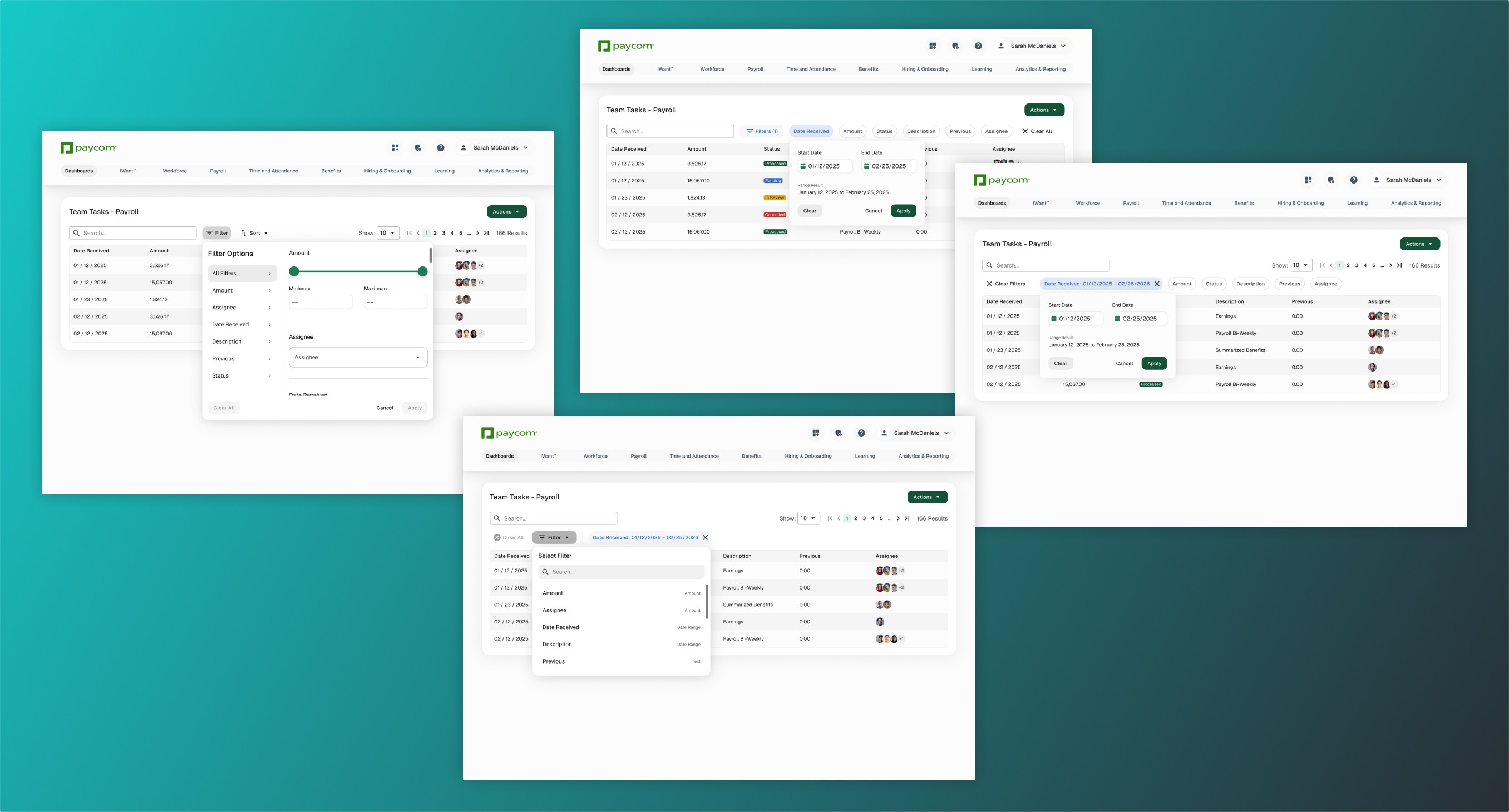This screenshot has height=812, width=1509.
Task: Click the help question-mark icon in Filter Options window
Action: pyautogui.click(x=441, y=148)
